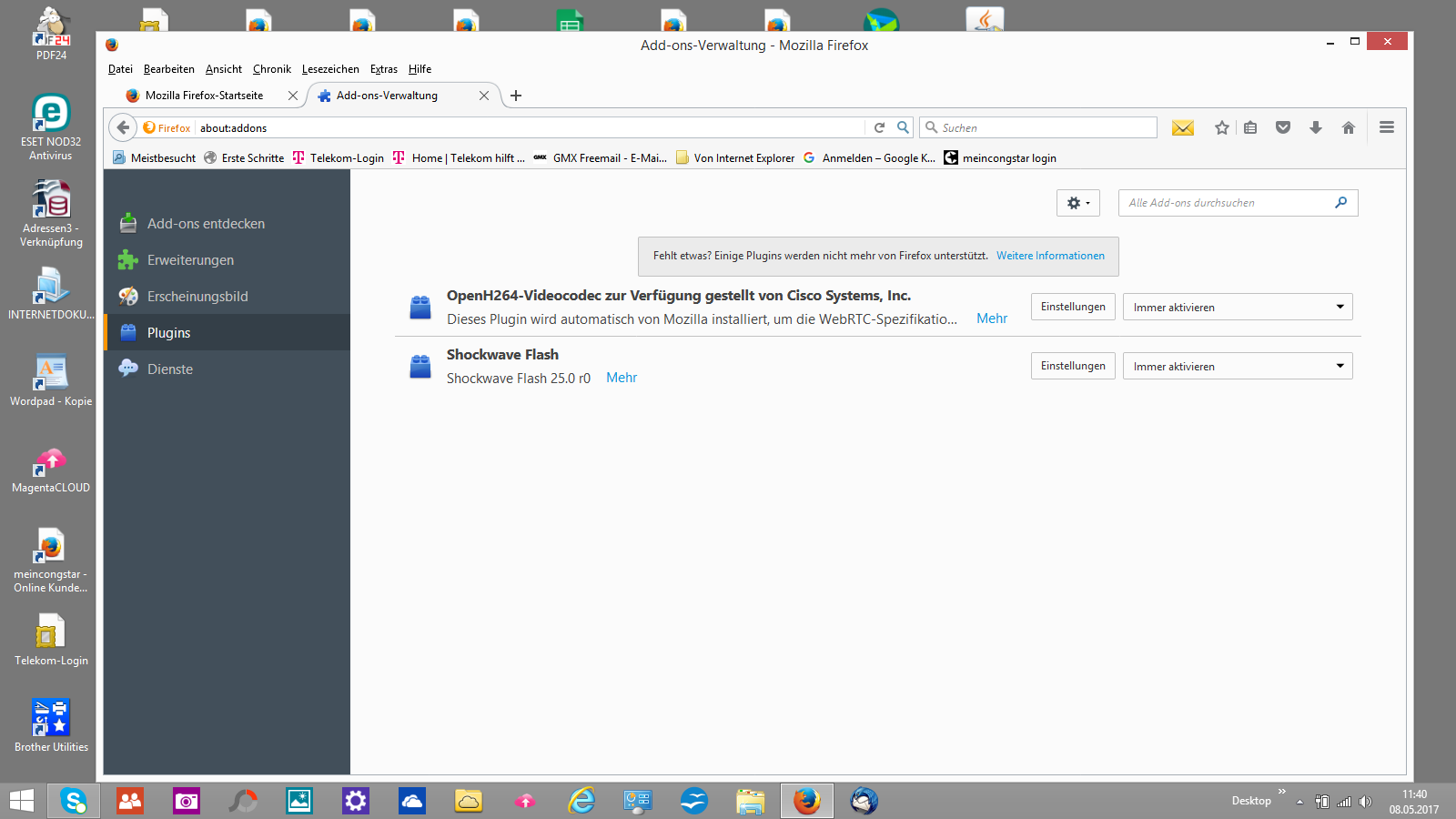
Task: Reload page with the refresh icon
Action: pos(879,128)
